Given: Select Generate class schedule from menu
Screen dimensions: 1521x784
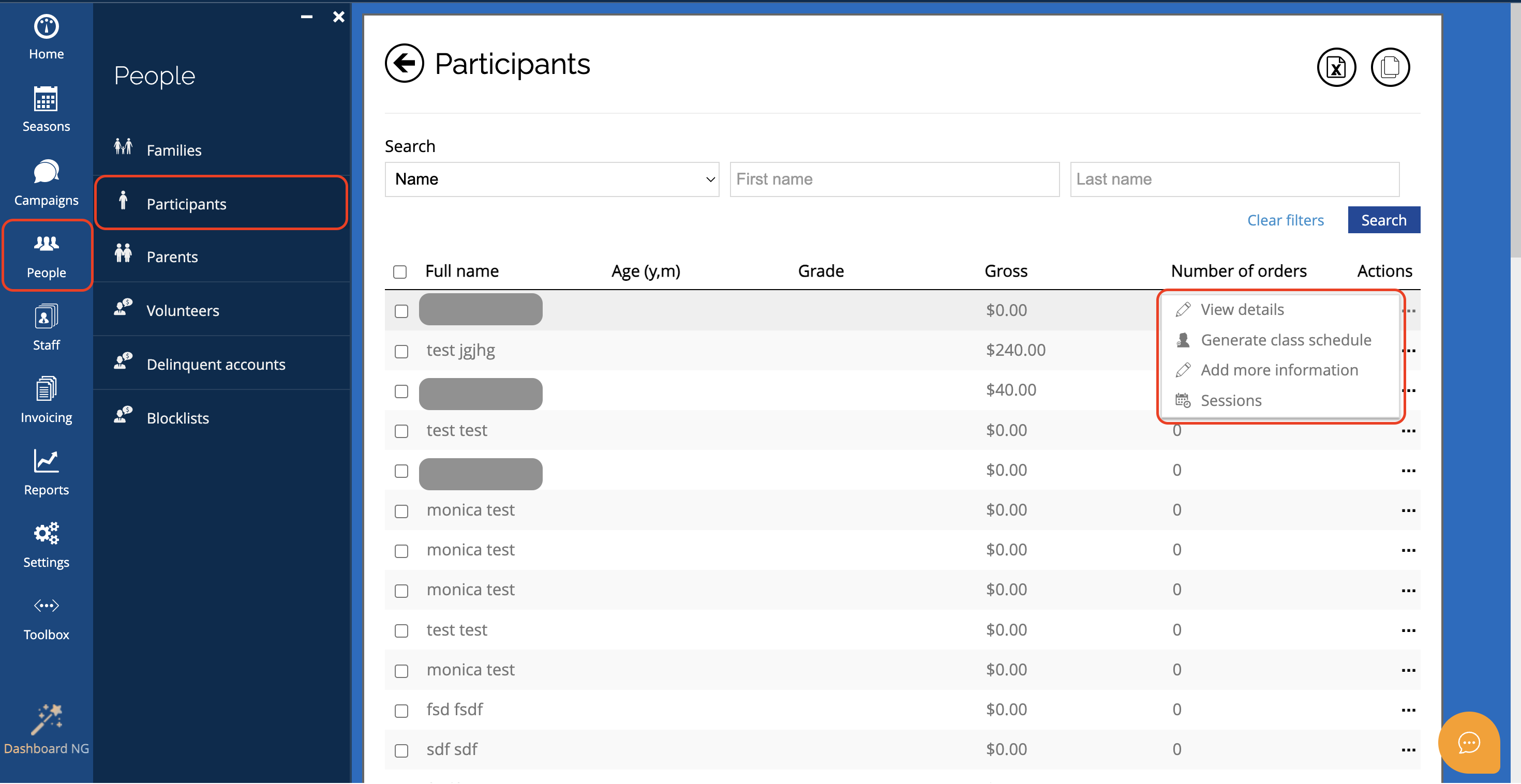Looking at the screenshot, I should click(1286, 340).
